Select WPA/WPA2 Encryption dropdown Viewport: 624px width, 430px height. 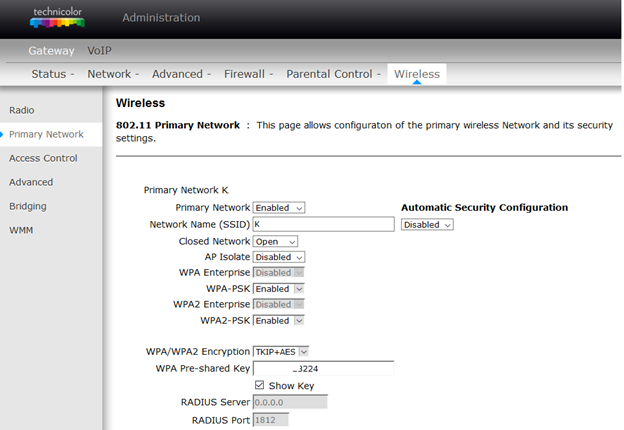coord(282,351)
